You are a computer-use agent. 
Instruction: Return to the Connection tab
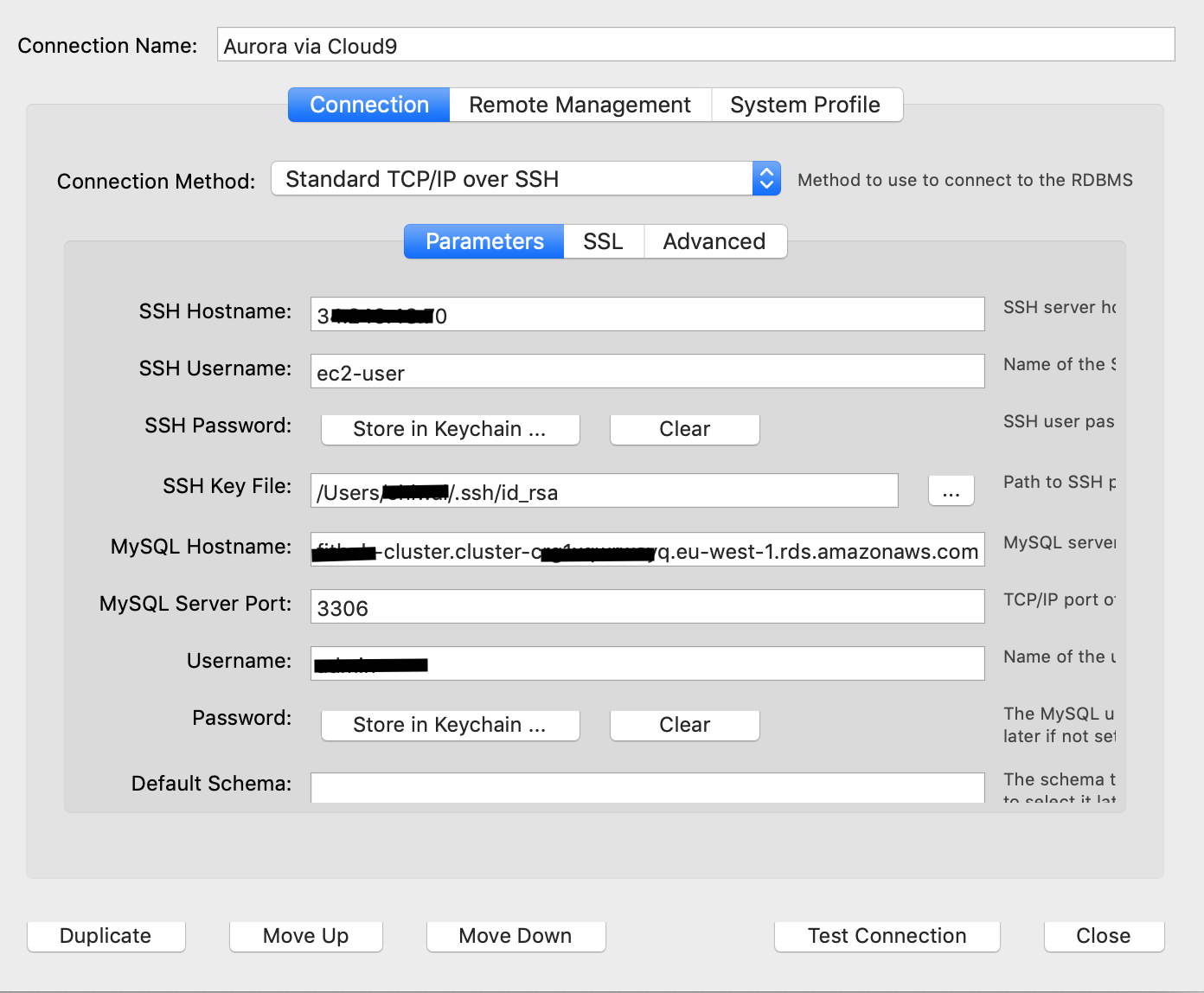pyautogui.click(x=368, y=105)
